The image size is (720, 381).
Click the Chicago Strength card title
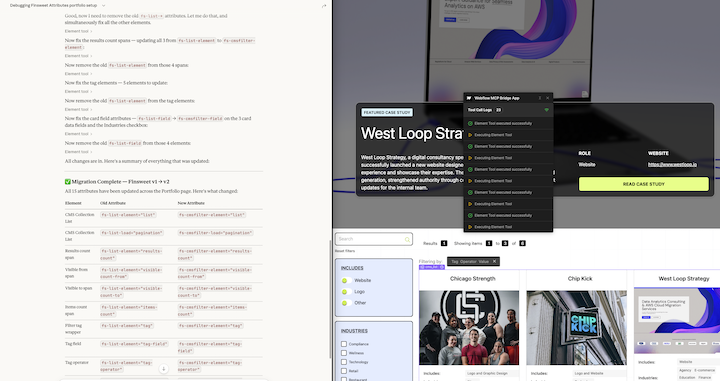[x=472, y=279]
